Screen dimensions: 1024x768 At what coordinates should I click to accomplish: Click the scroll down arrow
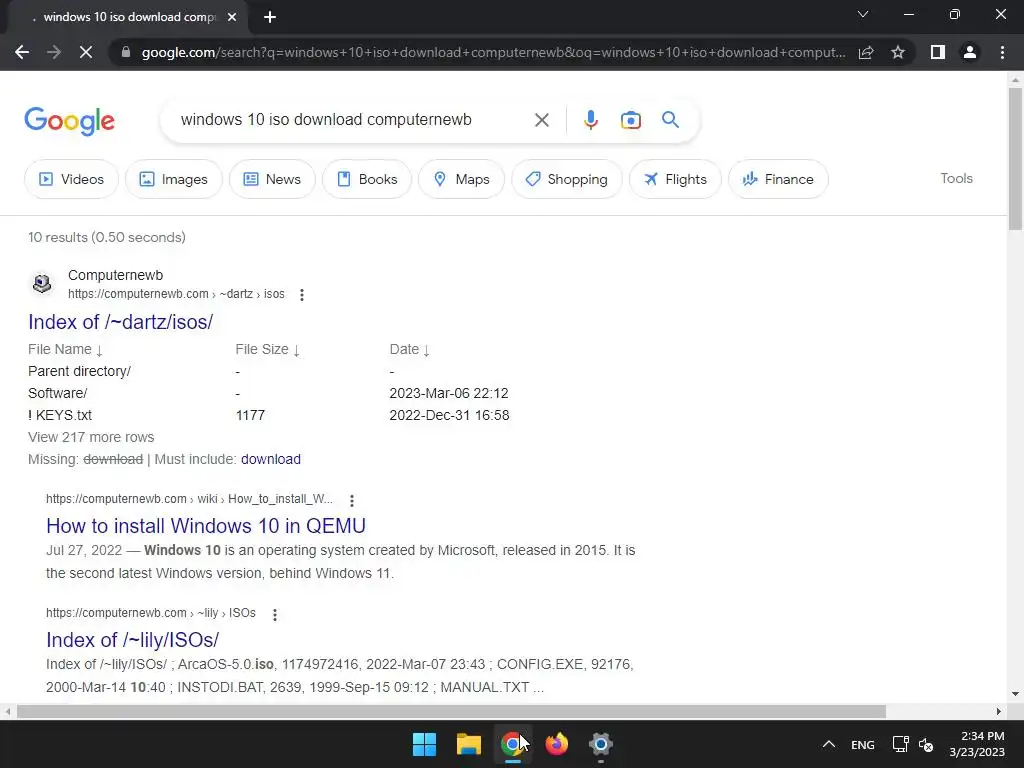[x=1015, y=694]
